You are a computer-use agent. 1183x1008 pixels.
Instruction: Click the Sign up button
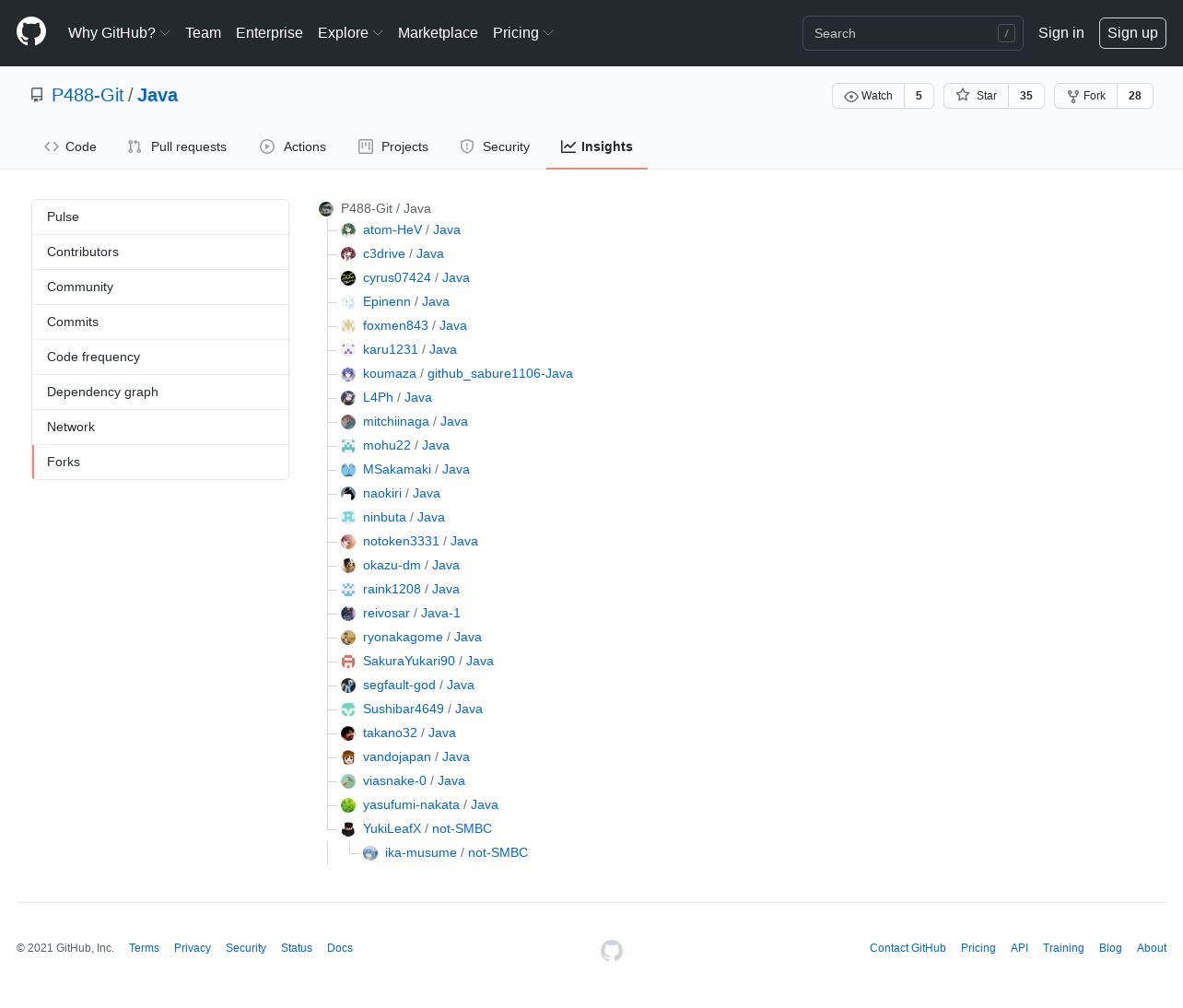(x=1132, y=33)
